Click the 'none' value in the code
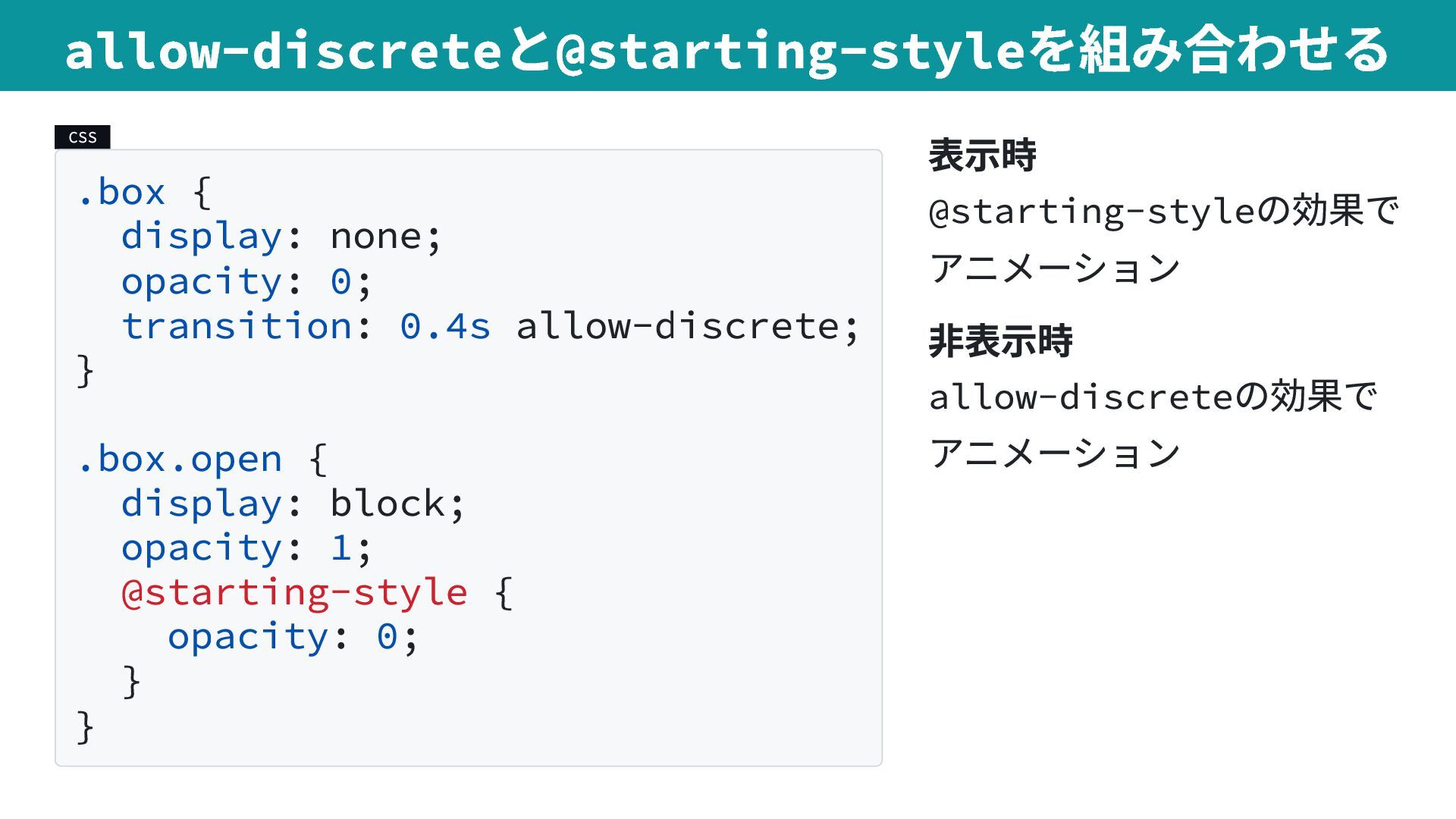This screenshot has height=819, width=1456. coord(375,237)
